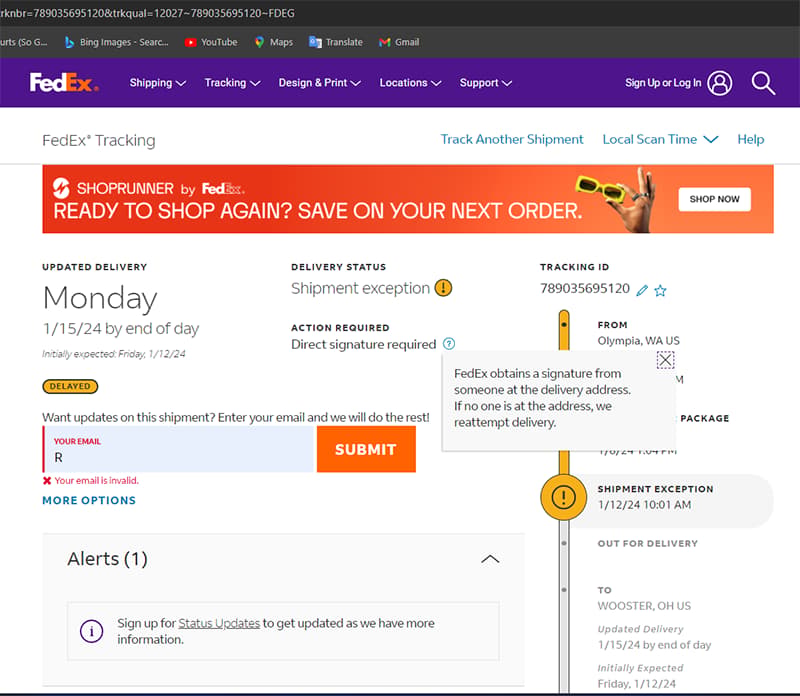
Task: Expand the Locations menu
Action: (410, 83)
